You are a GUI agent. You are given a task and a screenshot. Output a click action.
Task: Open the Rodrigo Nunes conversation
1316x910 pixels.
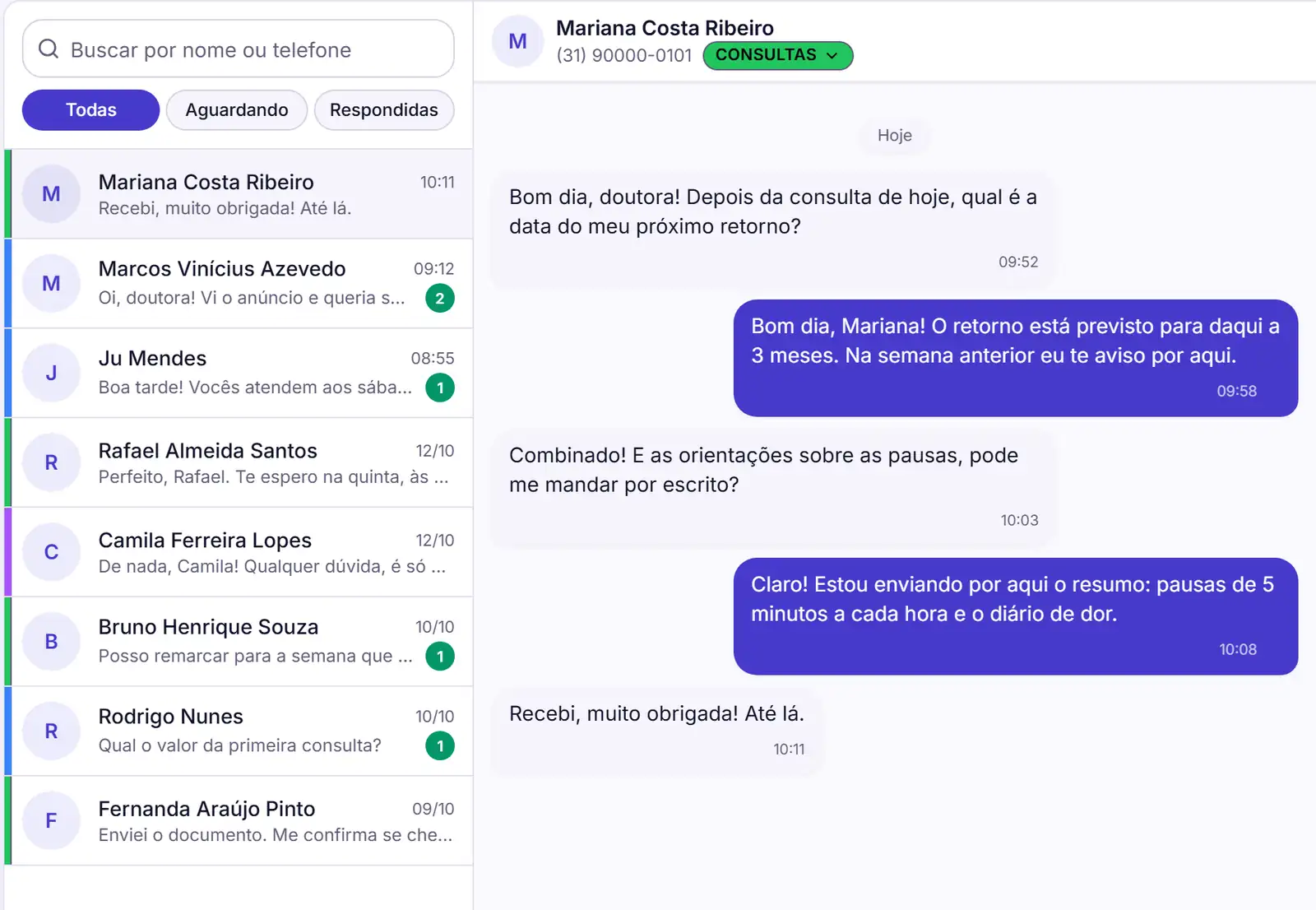click(x=240, y=731)
